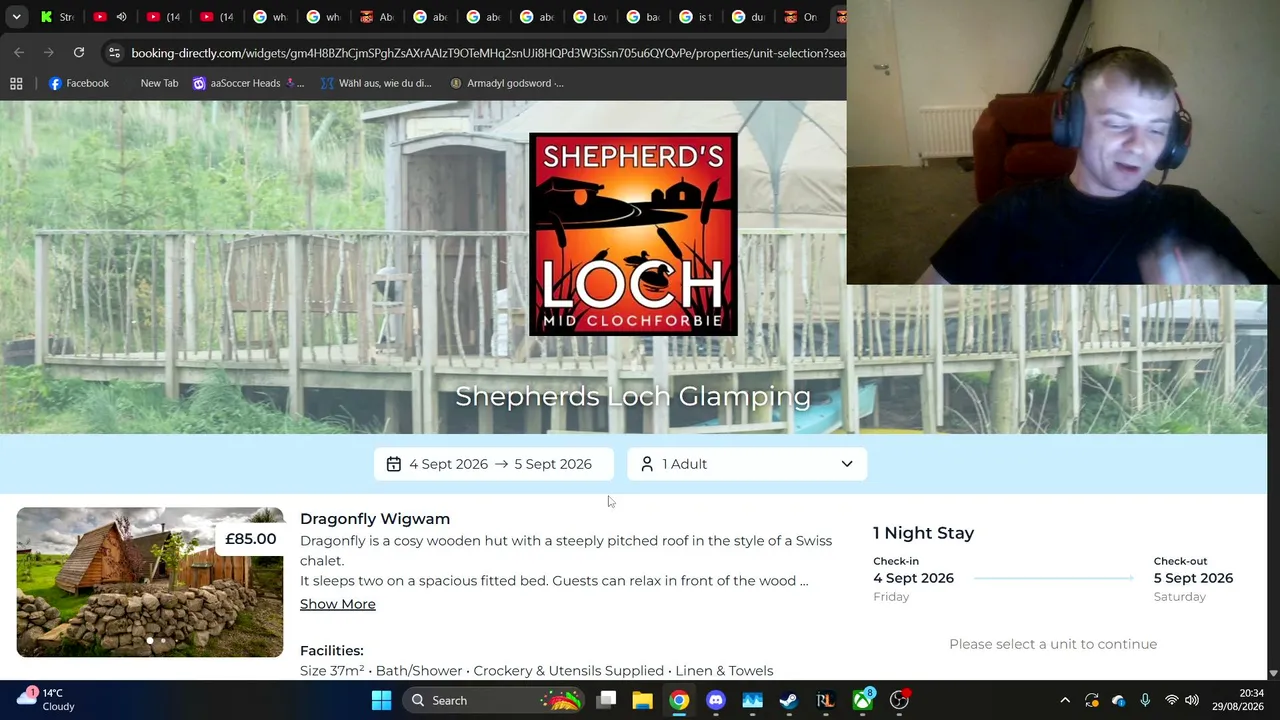
Task: Click the Shepherd's Loch logo
Action: point(633,234)
